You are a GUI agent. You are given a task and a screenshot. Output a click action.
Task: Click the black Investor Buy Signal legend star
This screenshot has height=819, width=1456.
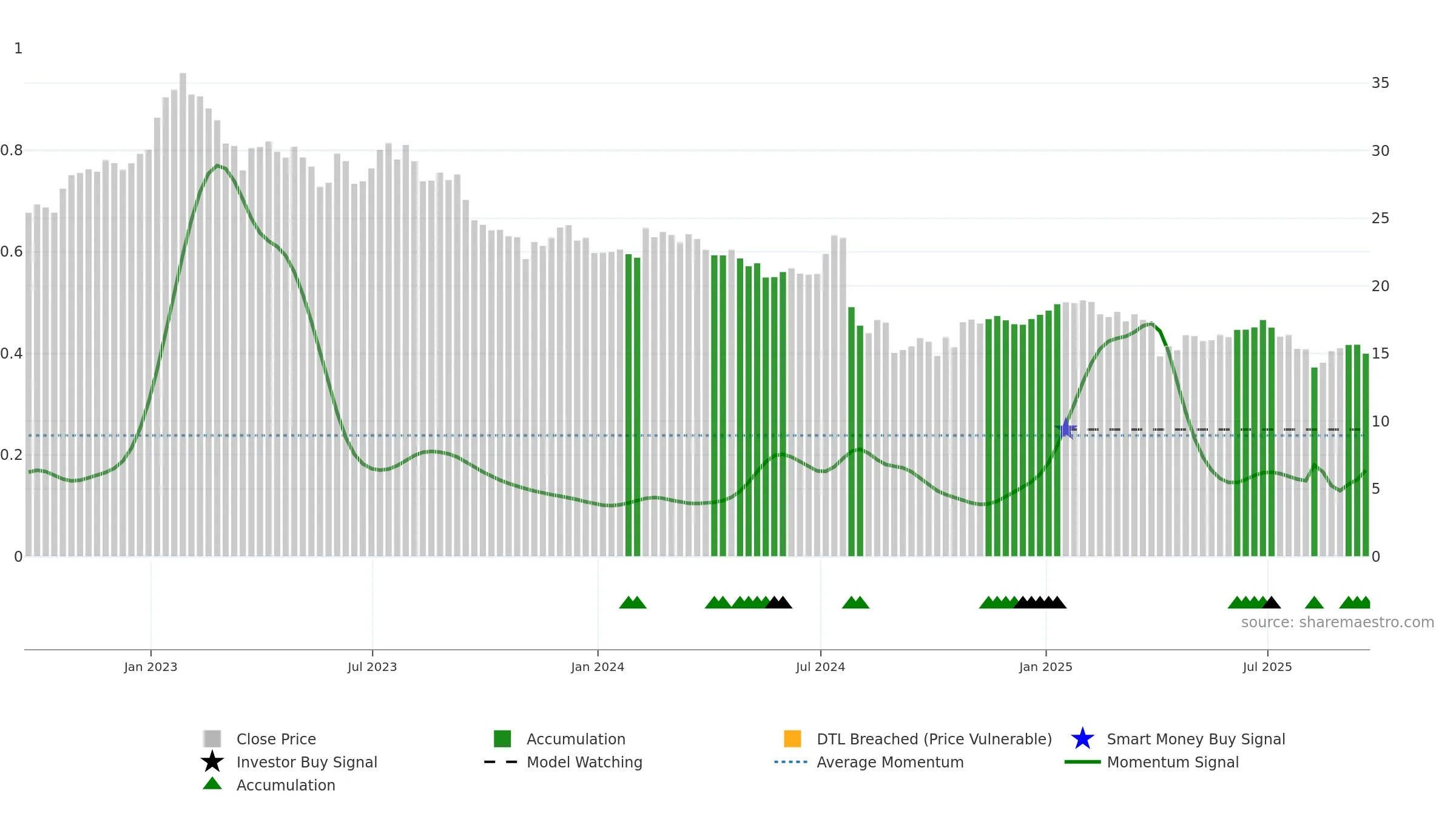pos(212,761)
